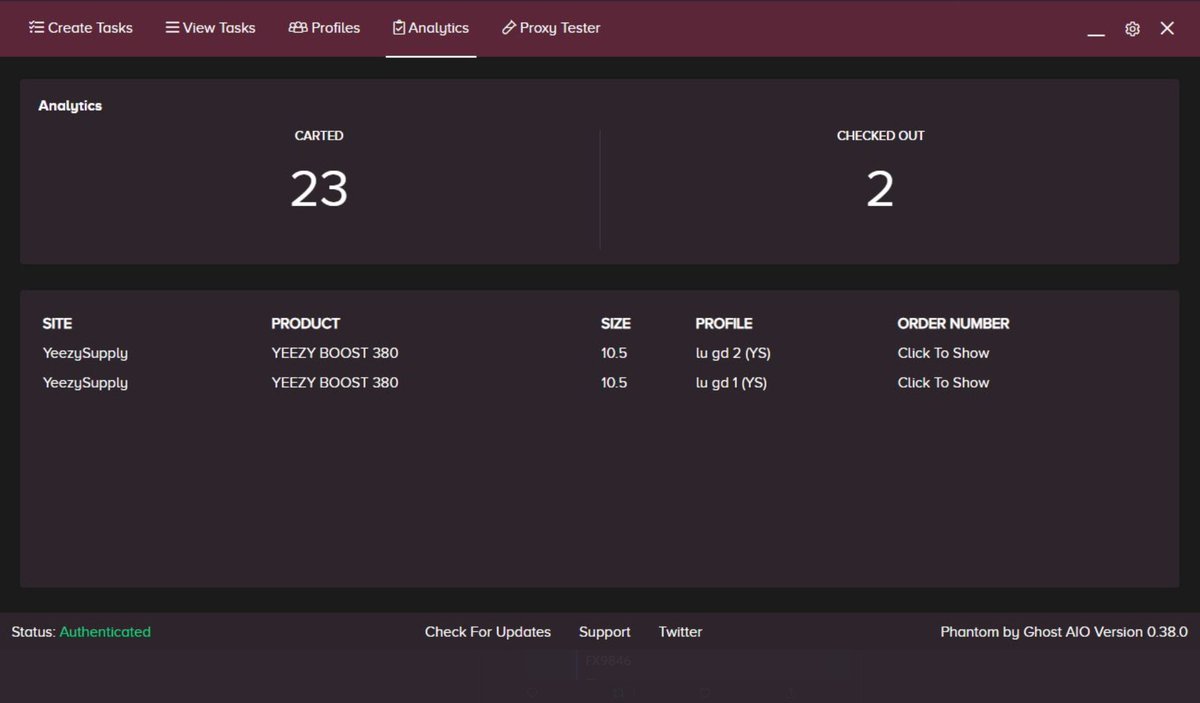The width and height of the screenshot is (1200, 703).
Task: Open the Create Tasks tab
Action: click(80, 28)
